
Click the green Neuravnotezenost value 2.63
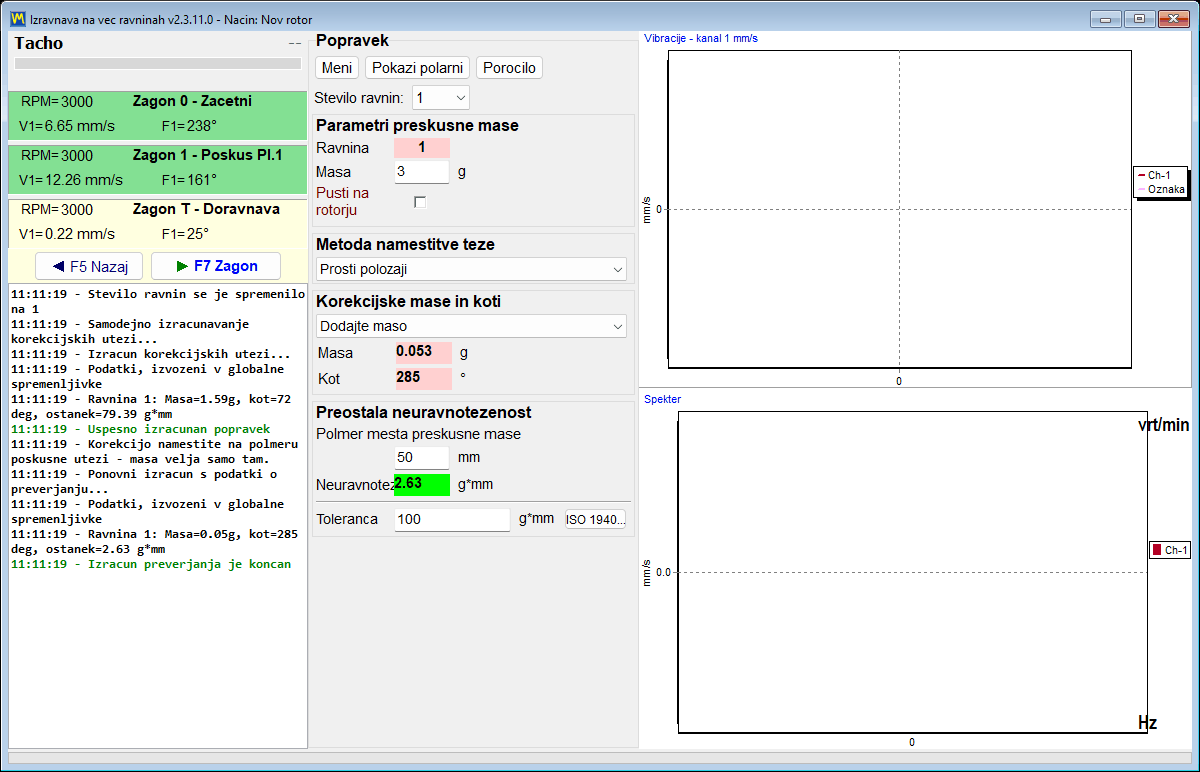coord(422,485)
